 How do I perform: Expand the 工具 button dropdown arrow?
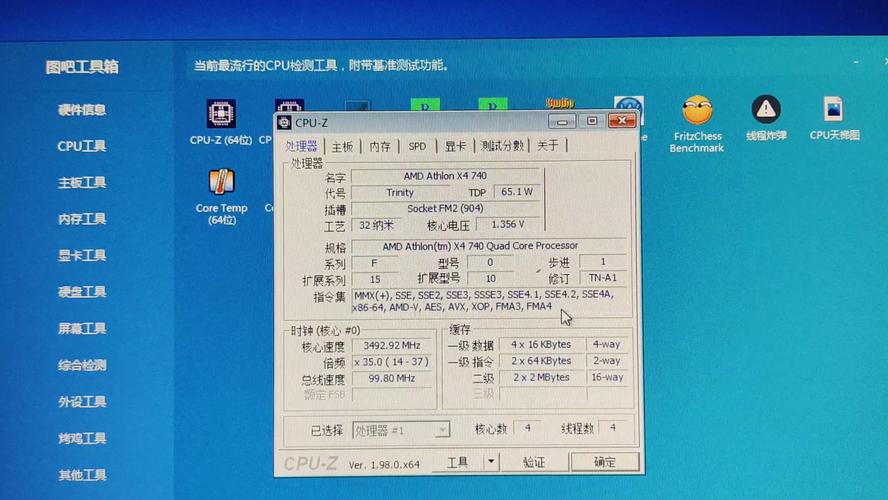491,462
